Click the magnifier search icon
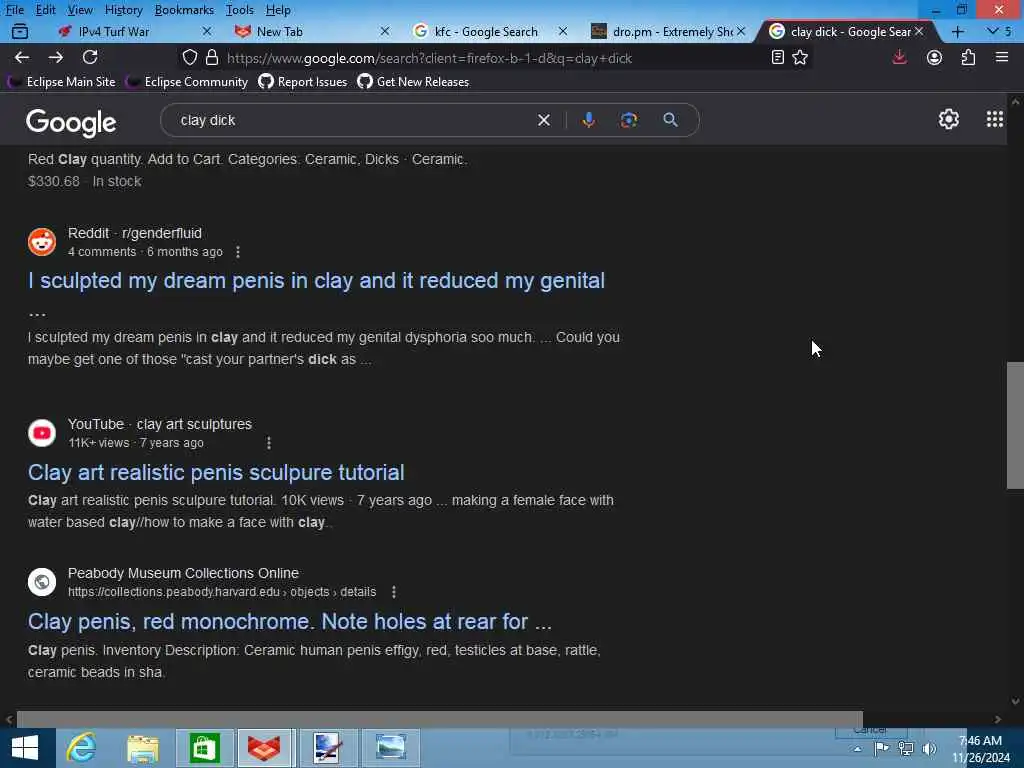 (x=670, y=120)
